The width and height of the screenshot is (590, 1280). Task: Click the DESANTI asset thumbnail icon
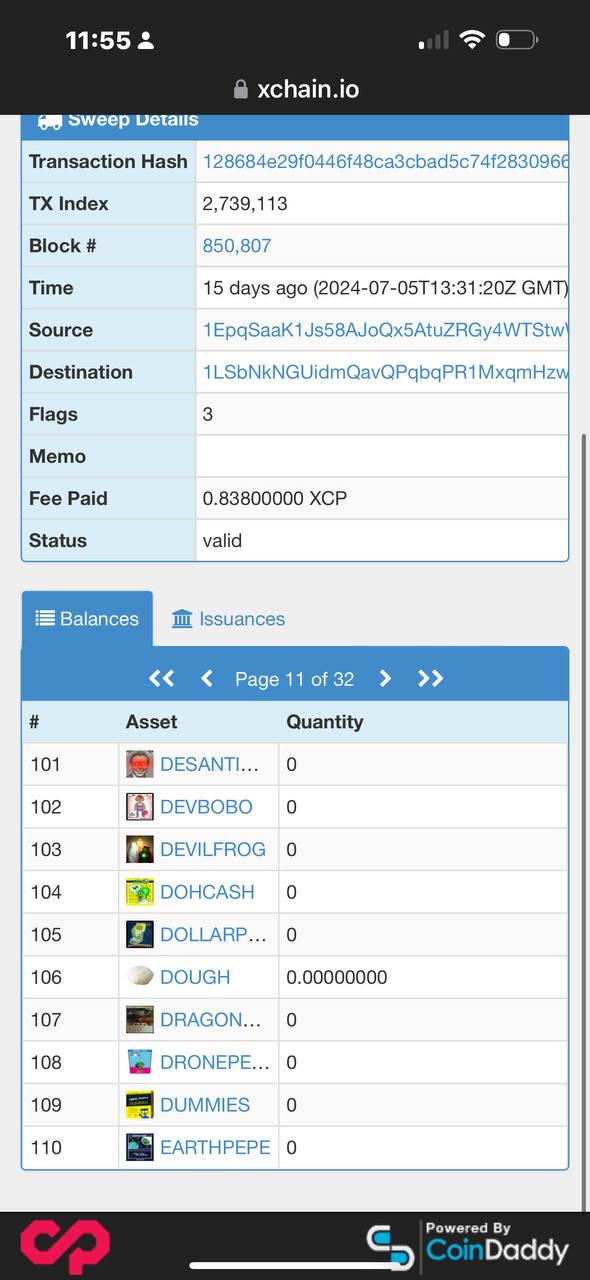(x=140, y=764)
